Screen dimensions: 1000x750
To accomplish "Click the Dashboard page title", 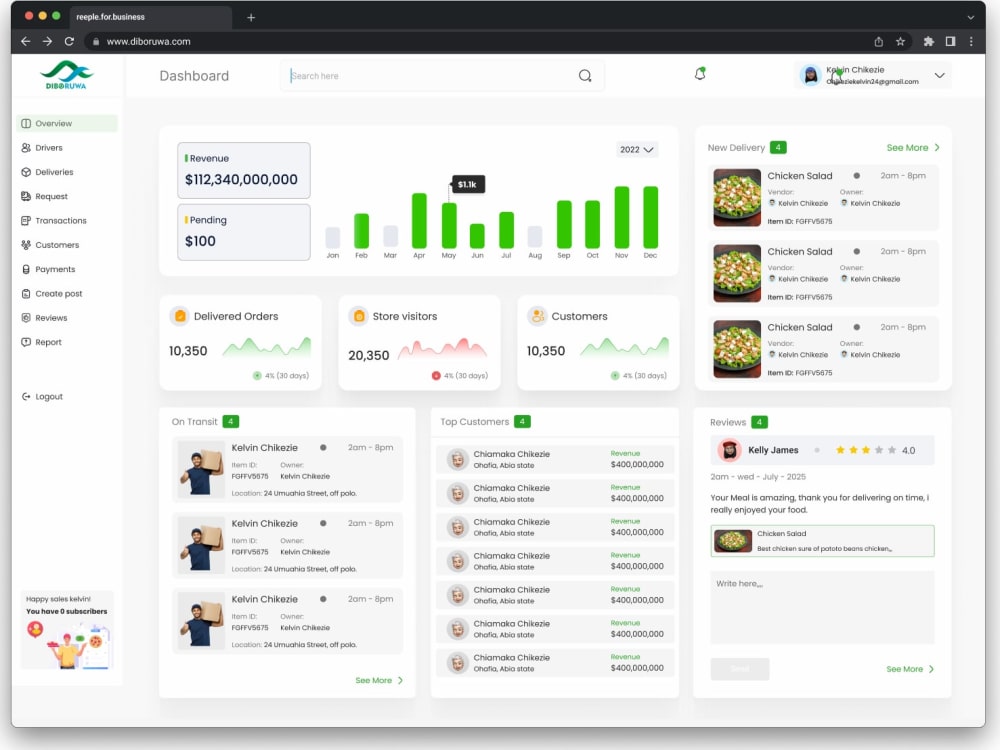I will (194, 76).
